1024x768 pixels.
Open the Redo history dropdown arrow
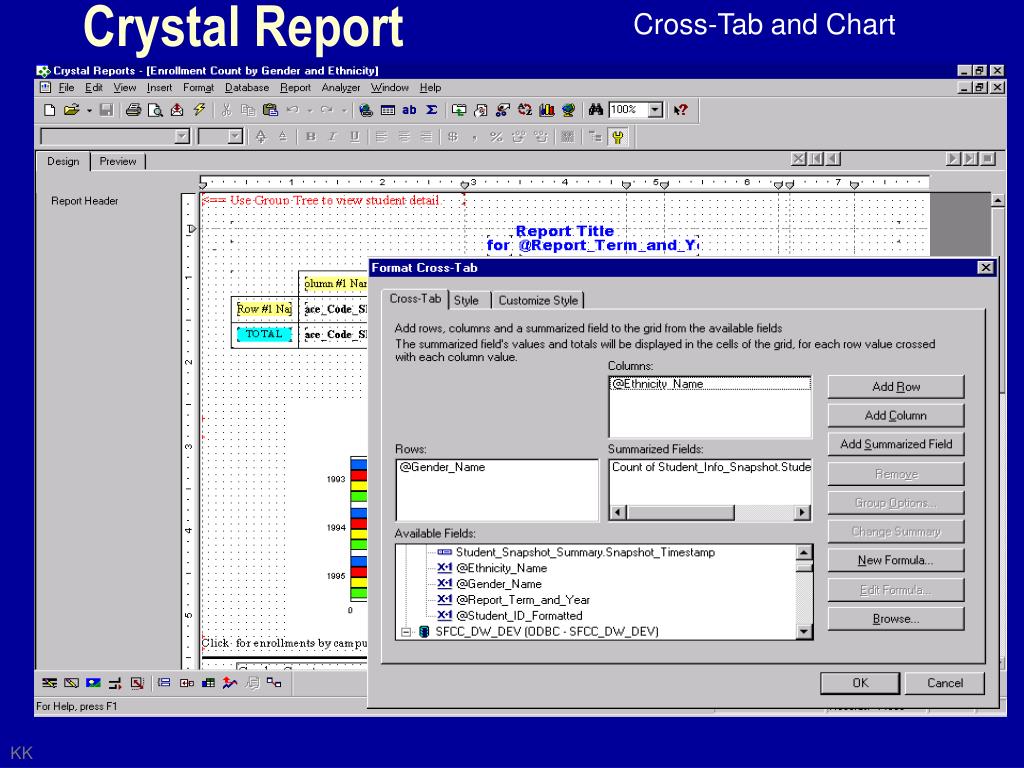click(x=344, y=110)
